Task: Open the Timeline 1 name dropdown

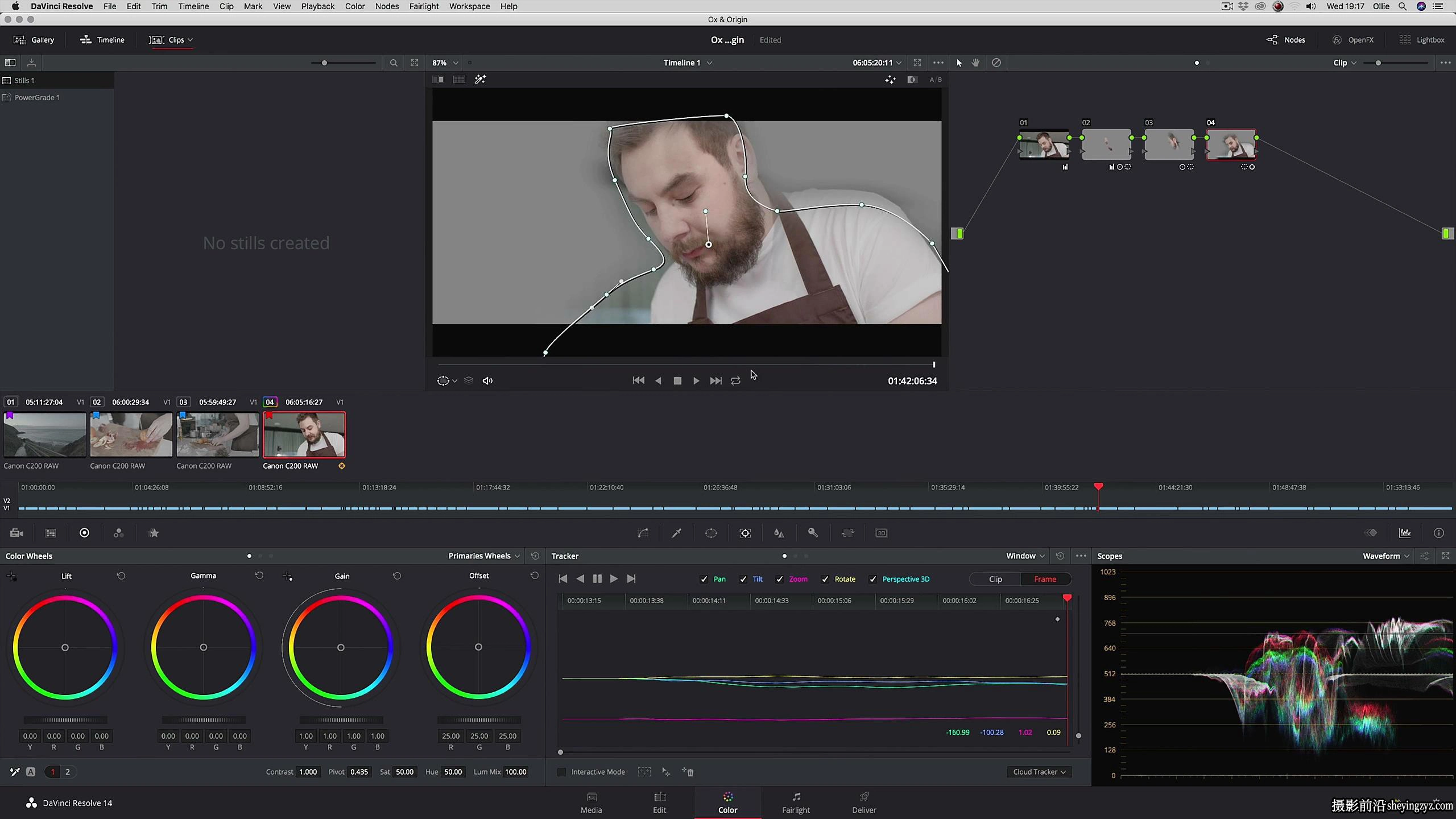Action: pos(688,63)
